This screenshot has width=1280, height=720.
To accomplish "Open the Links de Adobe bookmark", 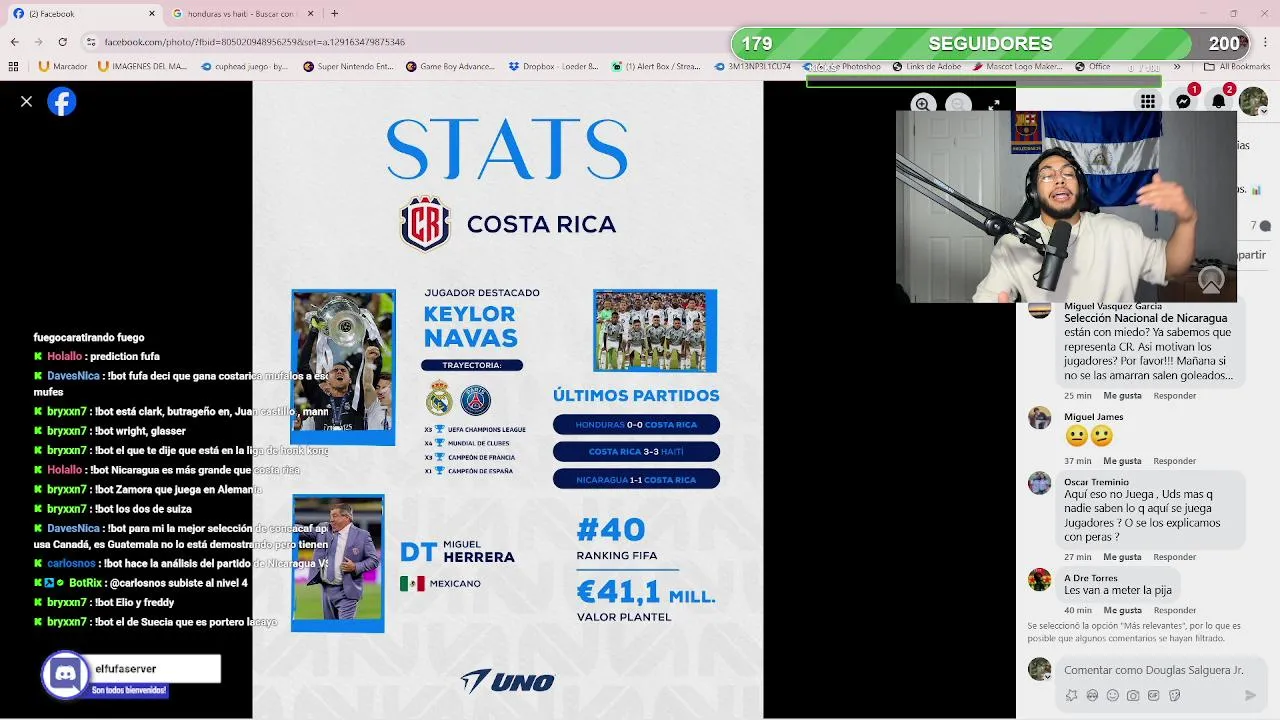I will [x=927, y=67].
